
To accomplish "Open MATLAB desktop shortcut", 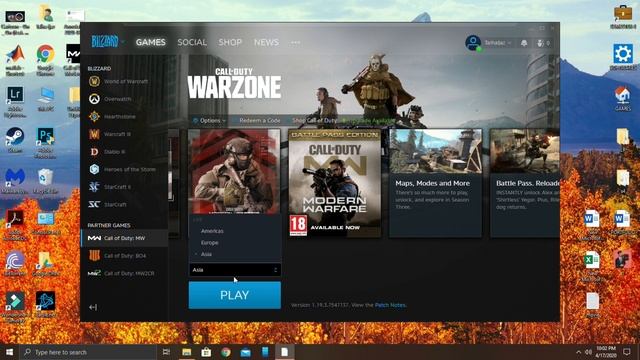I will (x=15, y=60).
